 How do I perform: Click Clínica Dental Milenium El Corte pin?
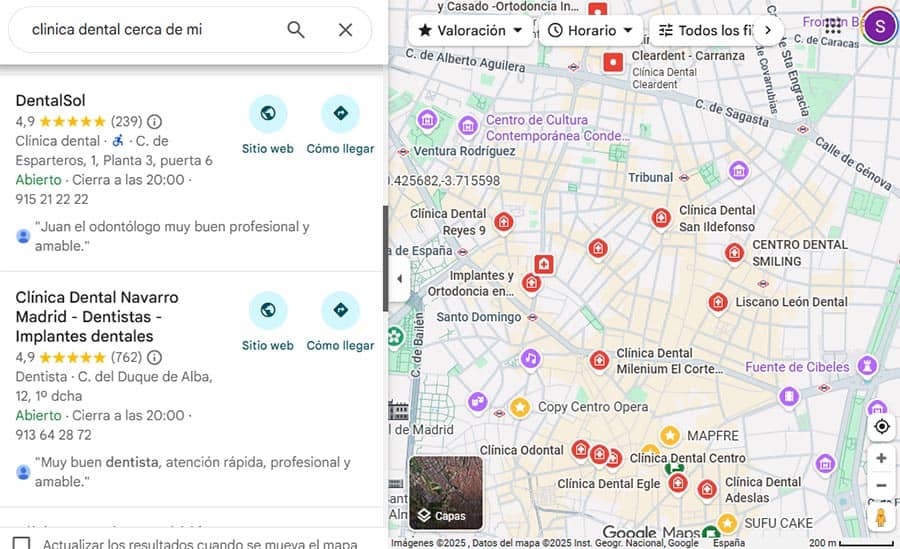[x=599, y=361]
